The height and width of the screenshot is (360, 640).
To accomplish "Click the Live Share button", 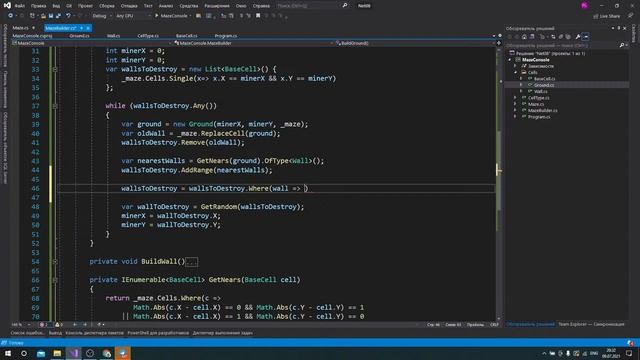I will point(607,16).
